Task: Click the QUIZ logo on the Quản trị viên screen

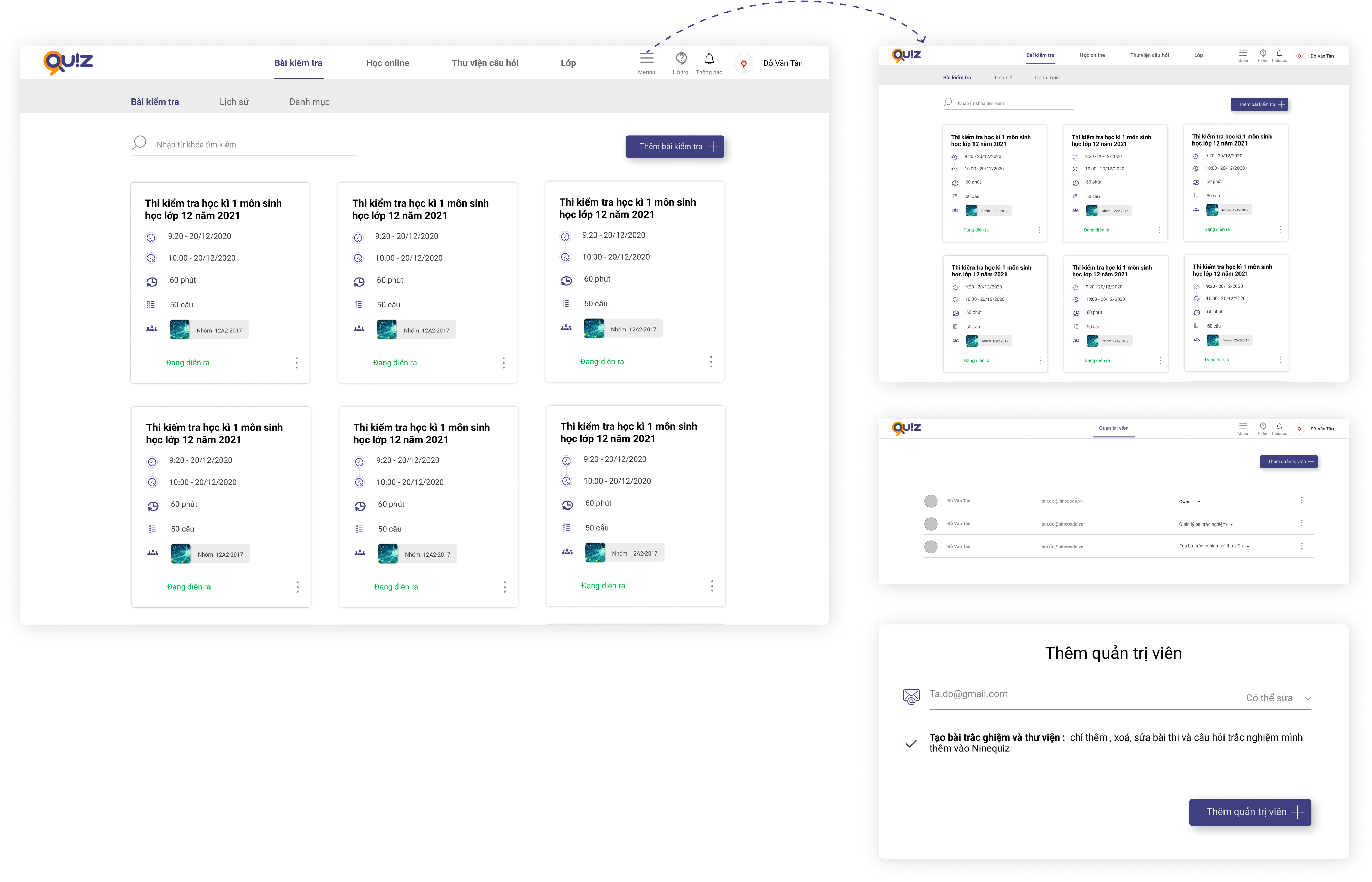Action: [x=907, y=428]
